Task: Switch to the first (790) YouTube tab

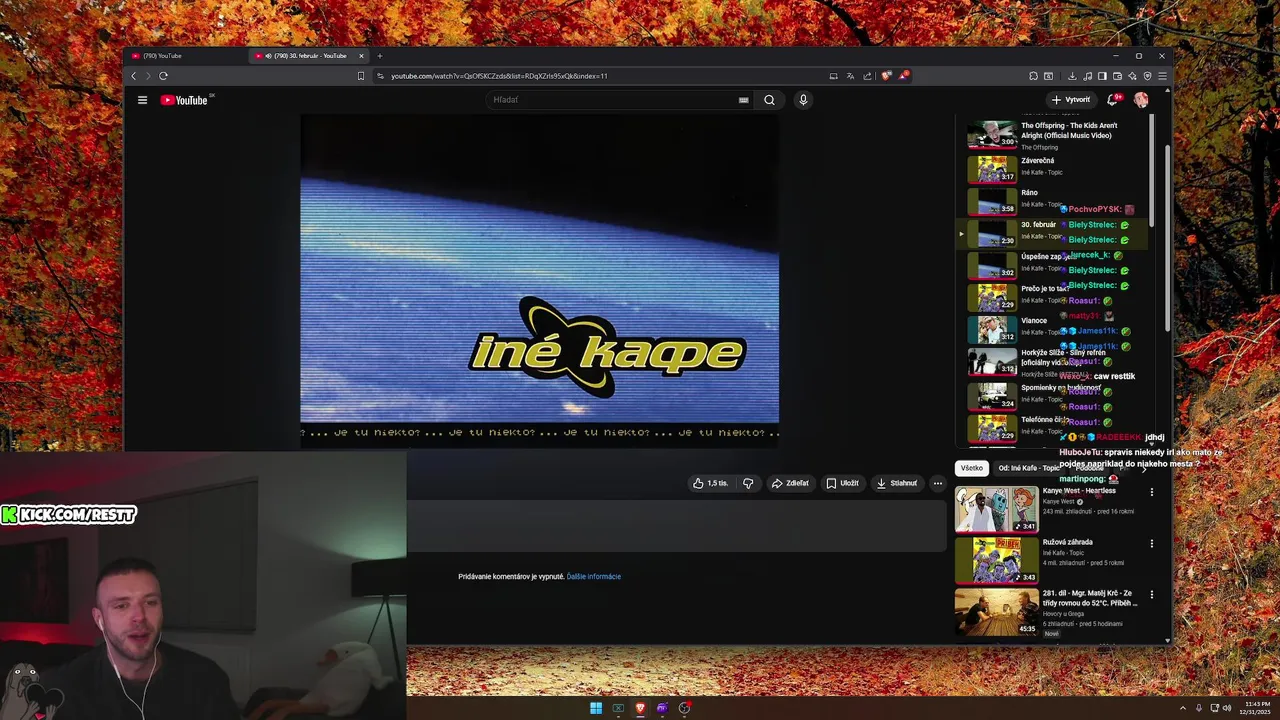Action: click(x=186, y=56)
